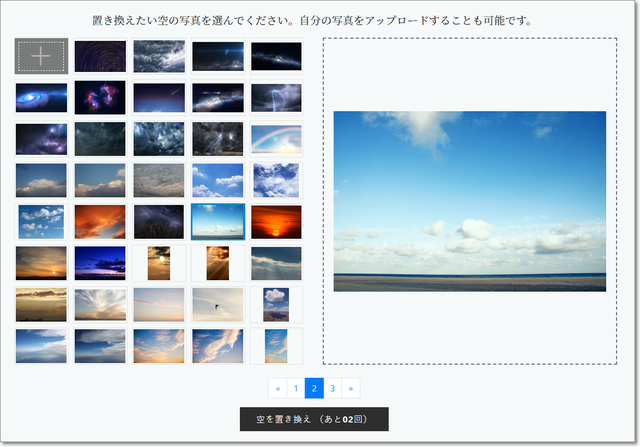Choose the fiery red clouds thumbnail
The height and width of the screenshot is (447, 640).
(100, 221)
